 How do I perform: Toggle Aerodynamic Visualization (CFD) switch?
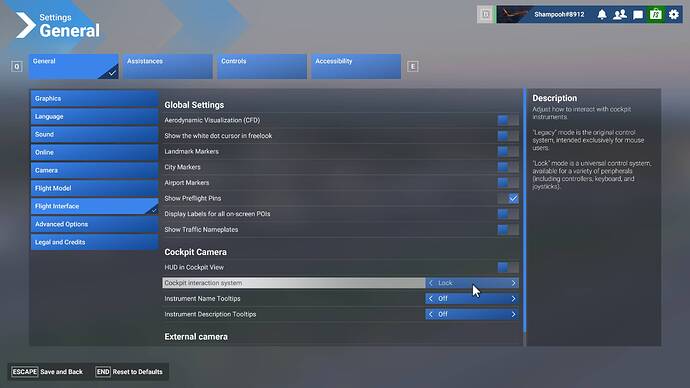pyautogui.click(x=508, y=120)
